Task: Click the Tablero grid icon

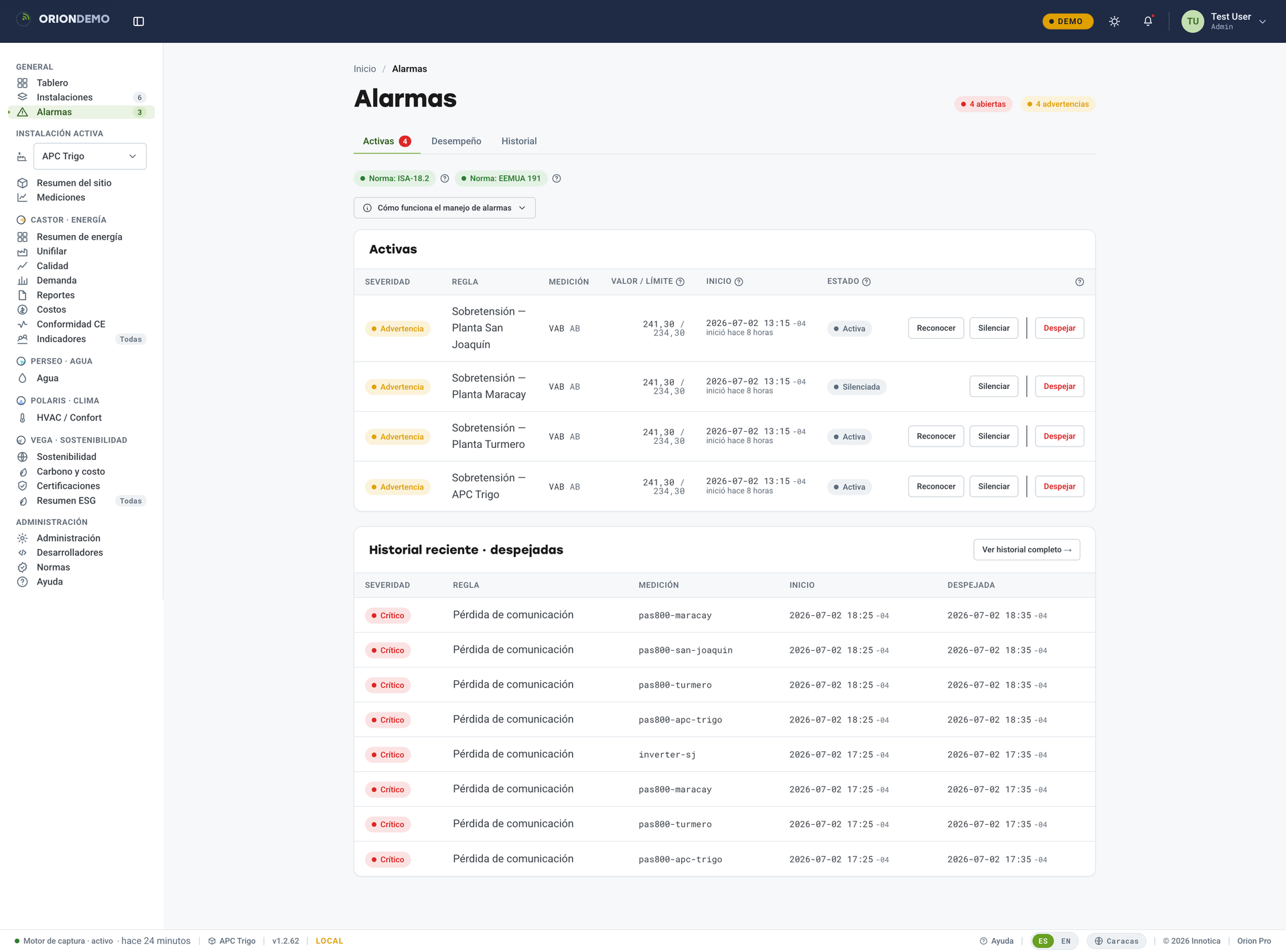Action: [x=22, y=83]
